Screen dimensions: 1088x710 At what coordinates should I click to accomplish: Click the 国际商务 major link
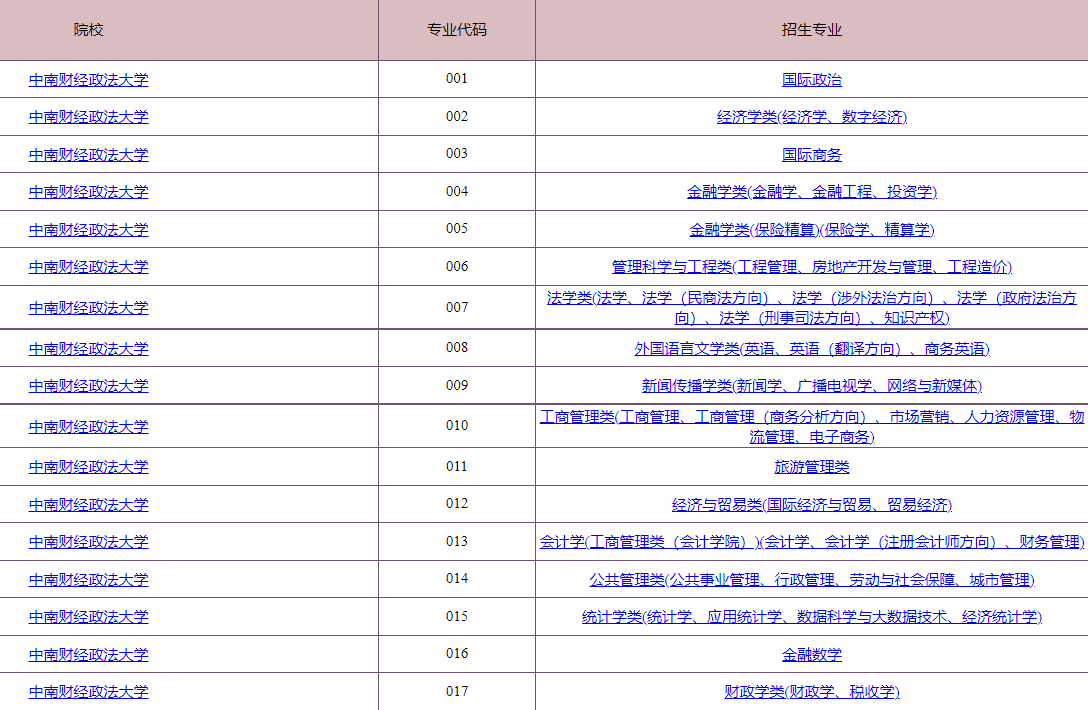811,155
